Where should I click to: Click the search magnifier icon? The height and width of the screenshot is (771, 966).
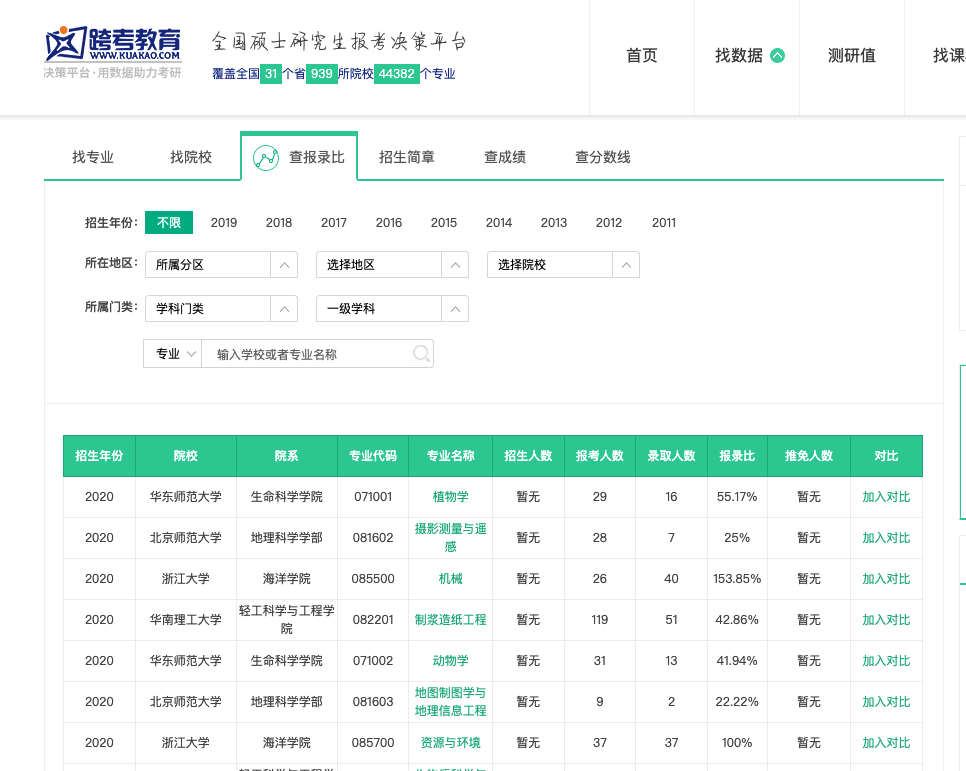click(421, 354)
